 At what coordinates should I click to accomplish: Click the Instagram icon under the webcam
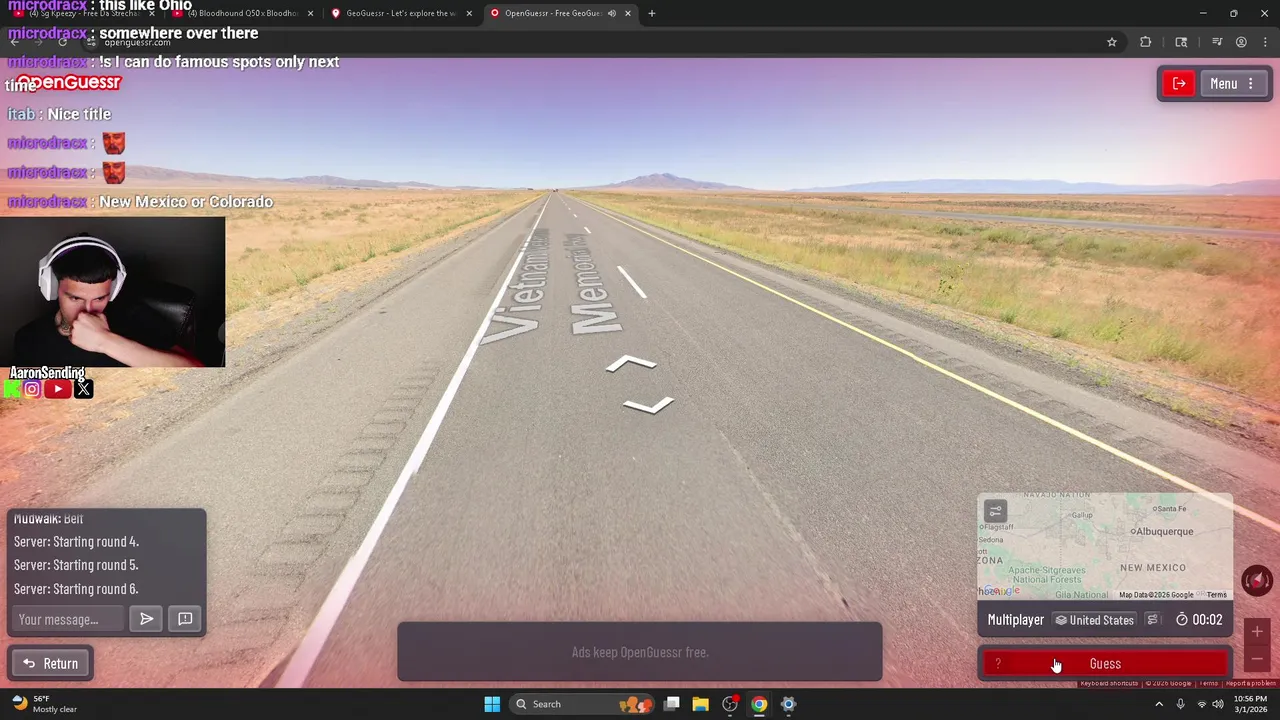point(32,389)
